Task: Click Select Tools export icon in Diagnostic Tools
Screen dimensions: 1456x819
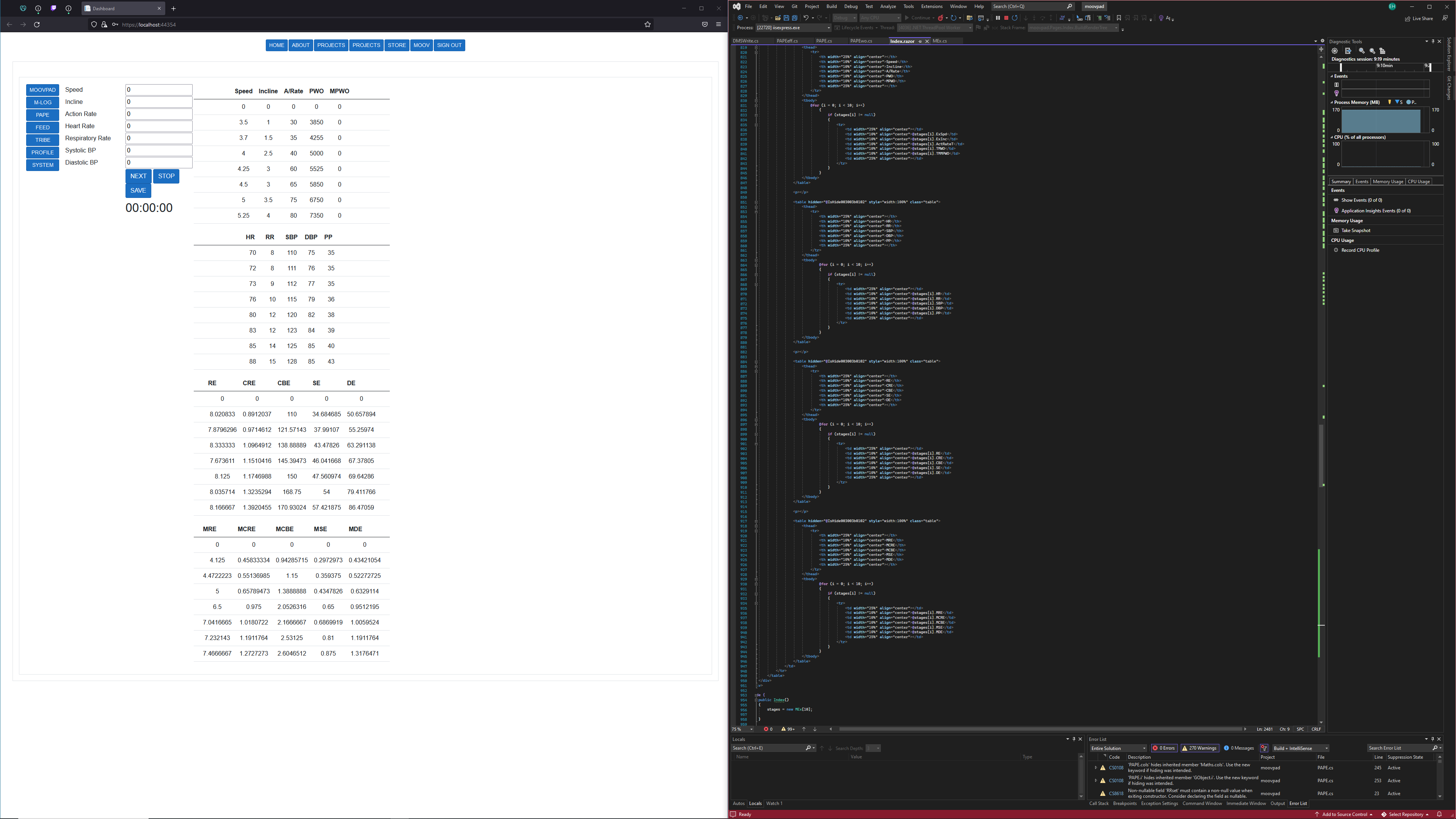Action: click(x=1348, y=51)
